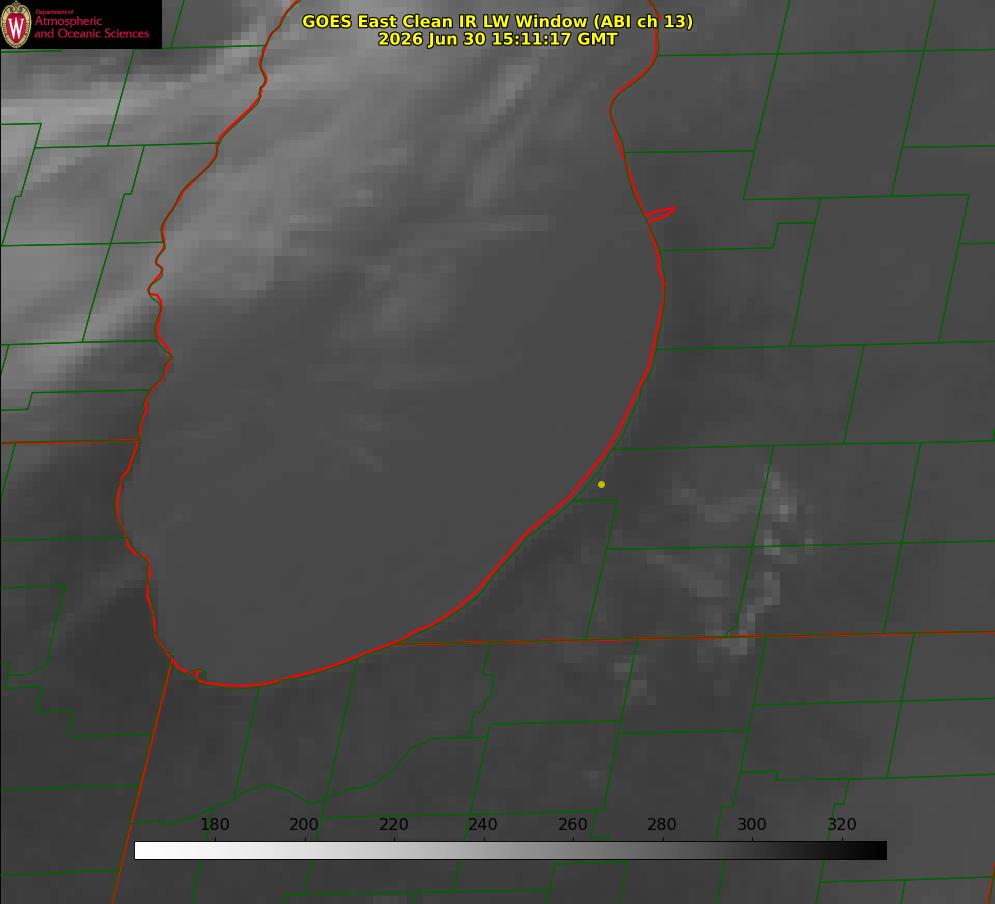Click the University of Wisconsin crest logo

click(x=16, y=24)
